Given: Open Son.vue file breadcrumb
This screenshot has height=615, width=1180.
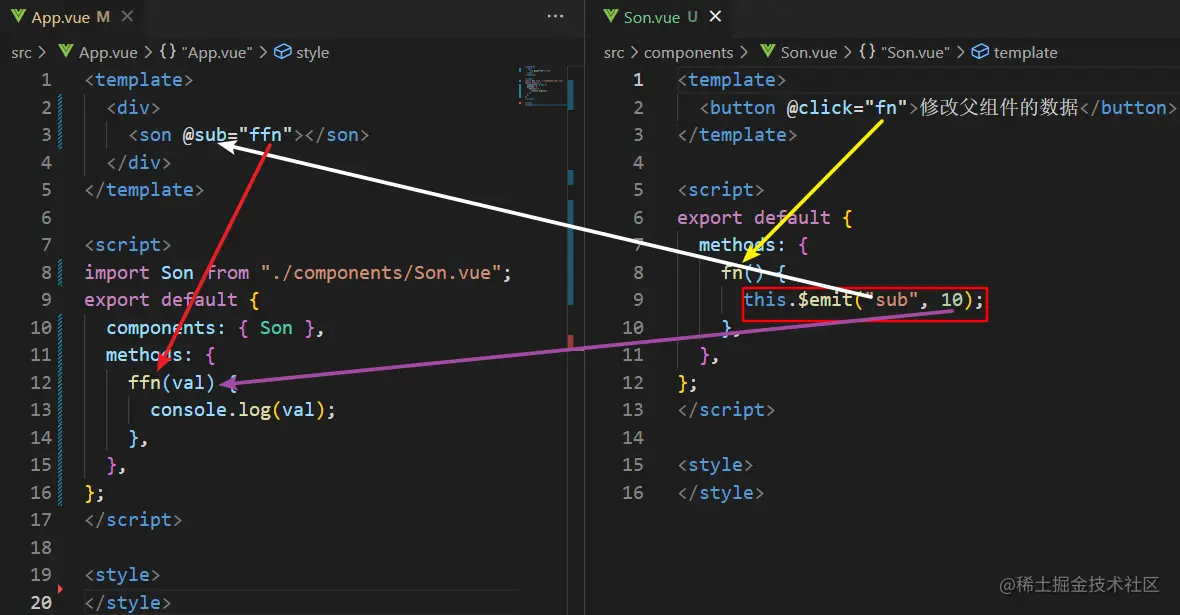Looking at the screenshot, I should 809,52.
